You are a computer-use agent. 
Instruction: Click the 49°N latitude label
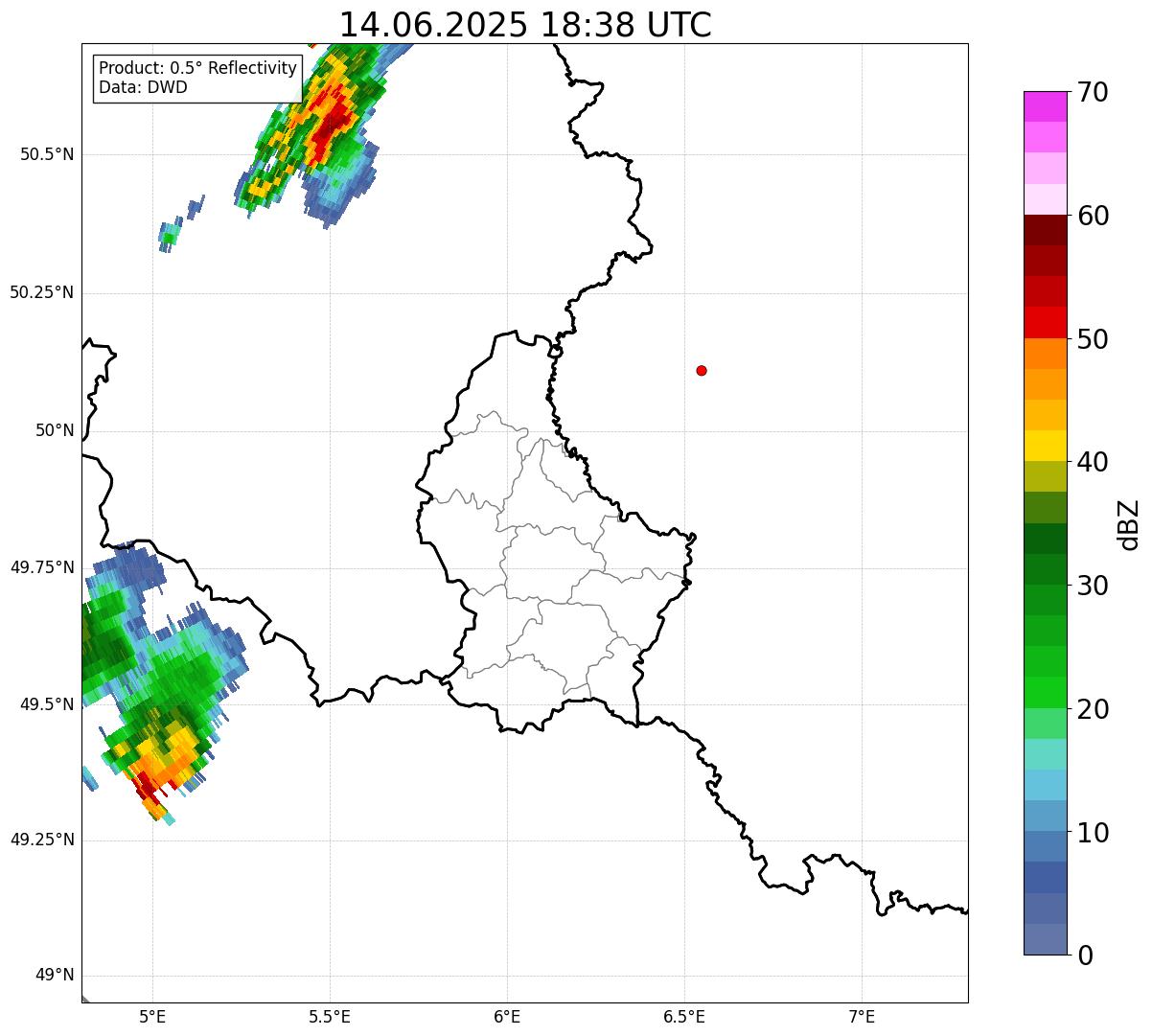point(55,976)
